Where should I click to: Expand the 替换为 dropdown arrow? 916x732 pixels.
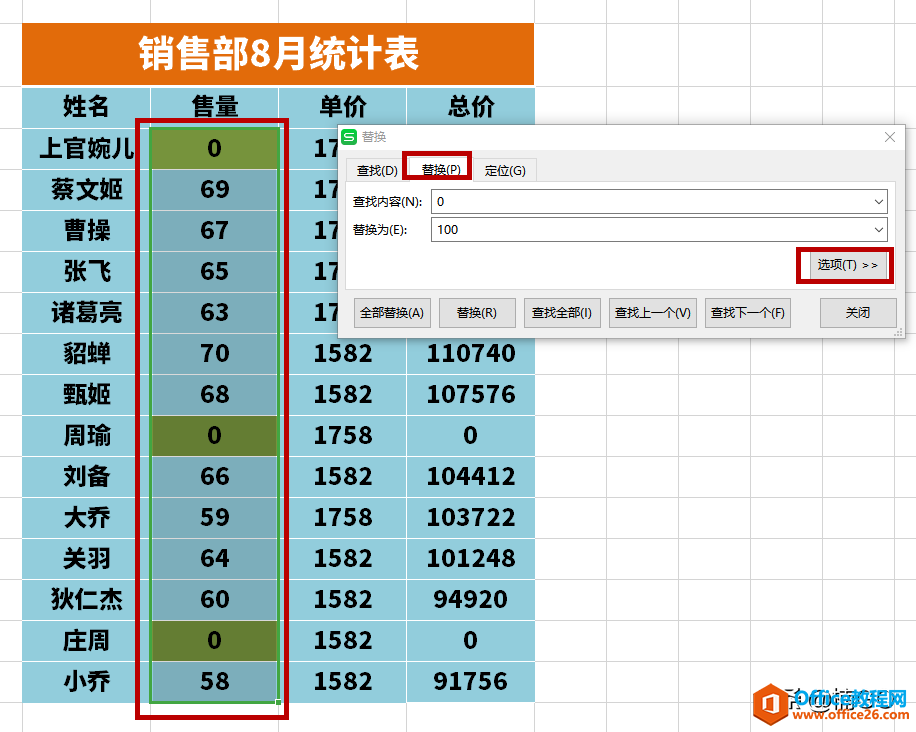[878, 230]
